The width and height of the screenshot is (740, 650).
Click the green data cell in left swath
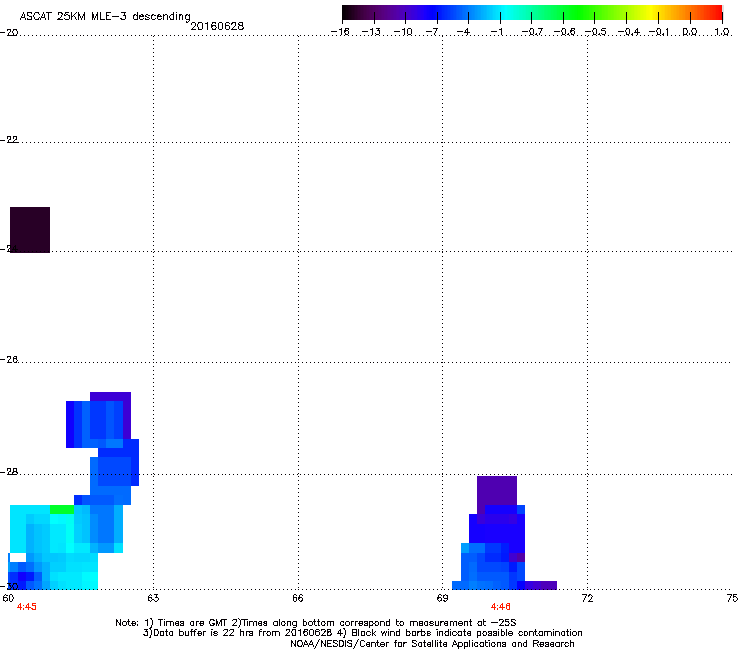pyautogui.click(x=62, y=510)
